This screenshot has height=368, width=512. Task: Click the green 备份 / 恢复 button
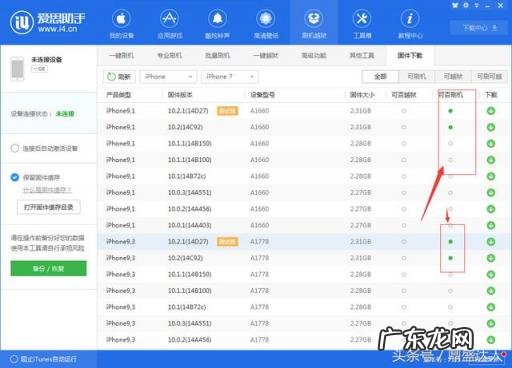(48, 268)
